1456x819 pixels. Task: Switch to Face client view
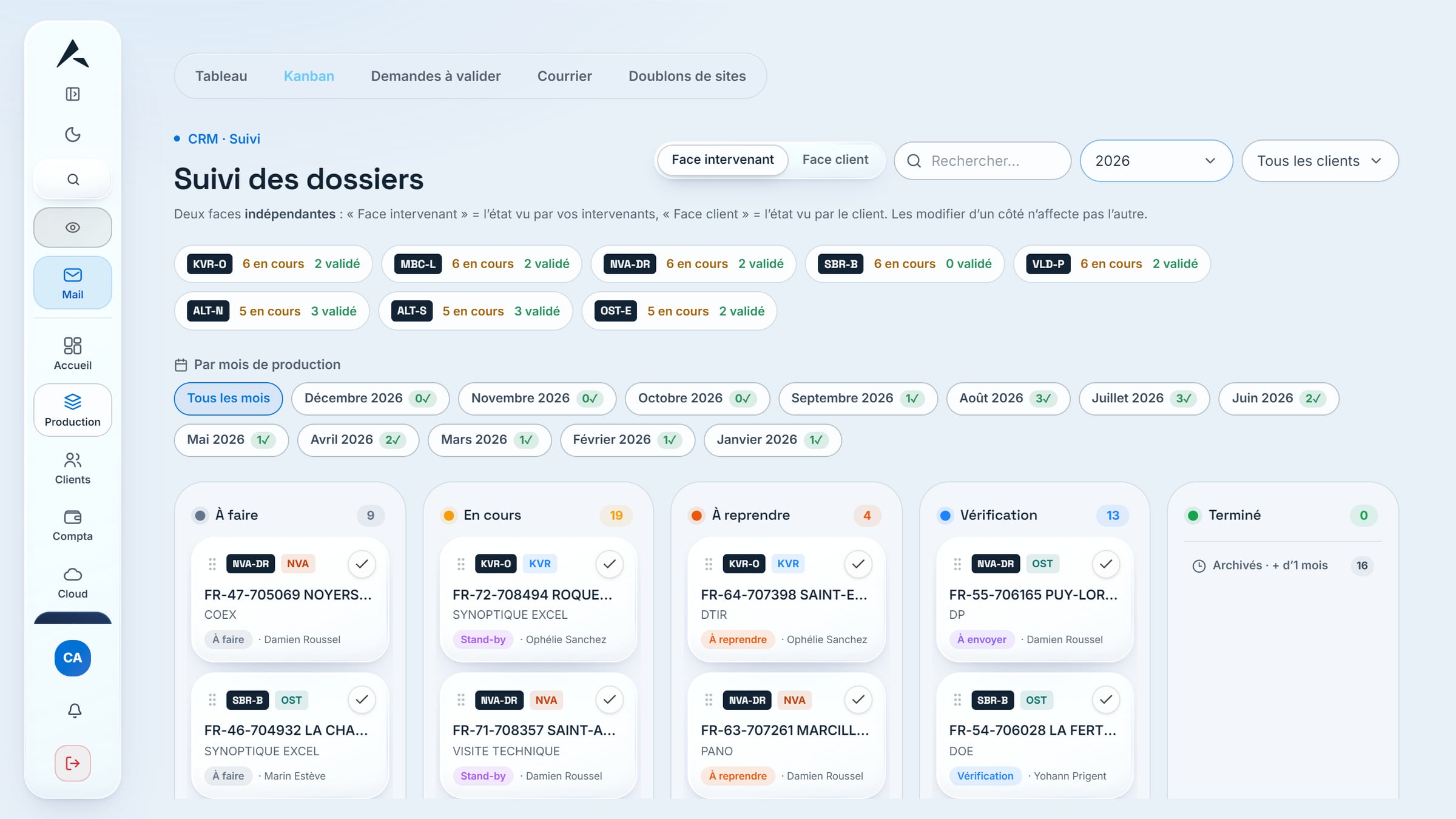coord(835,160)
